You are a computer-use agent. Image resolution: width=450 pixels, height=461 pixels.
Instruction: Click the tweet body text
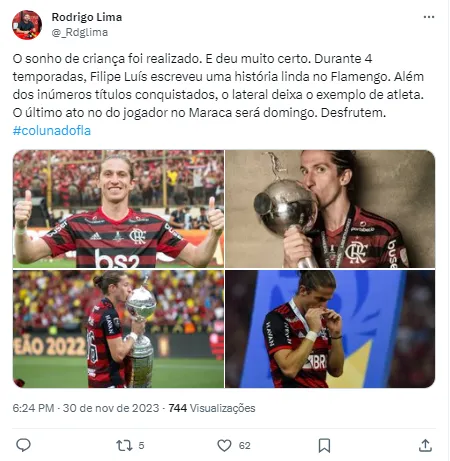click(218, 86)
